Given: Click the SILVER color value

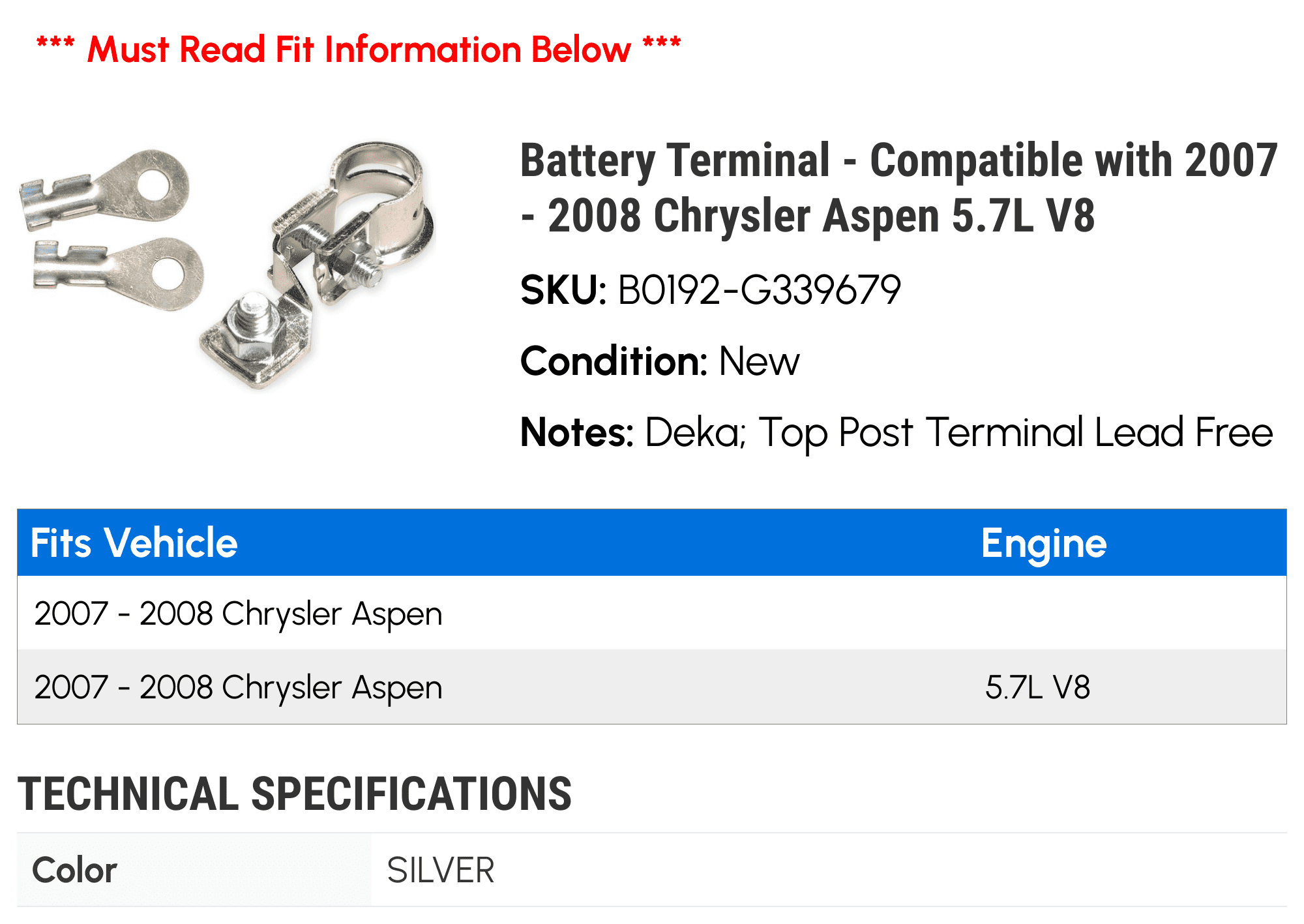Looking at the screenshot, I should click(441, 871).
